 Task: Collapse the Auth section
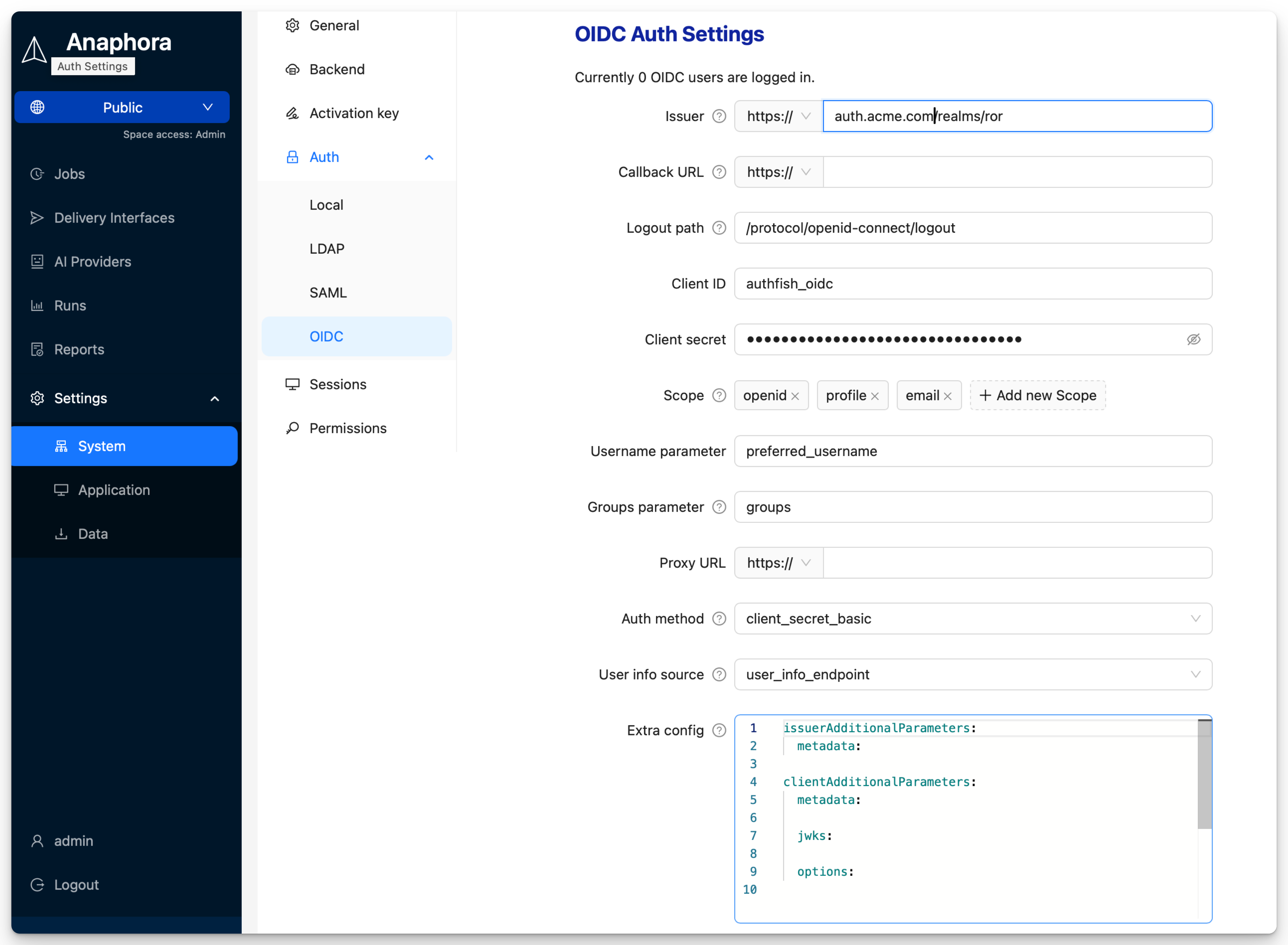(429, 157)
